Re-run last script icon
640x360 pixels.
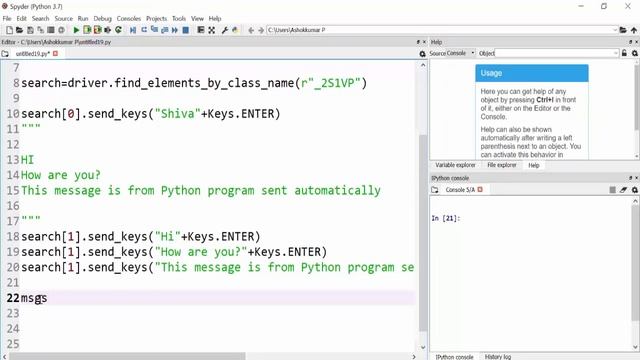point(118,30)
